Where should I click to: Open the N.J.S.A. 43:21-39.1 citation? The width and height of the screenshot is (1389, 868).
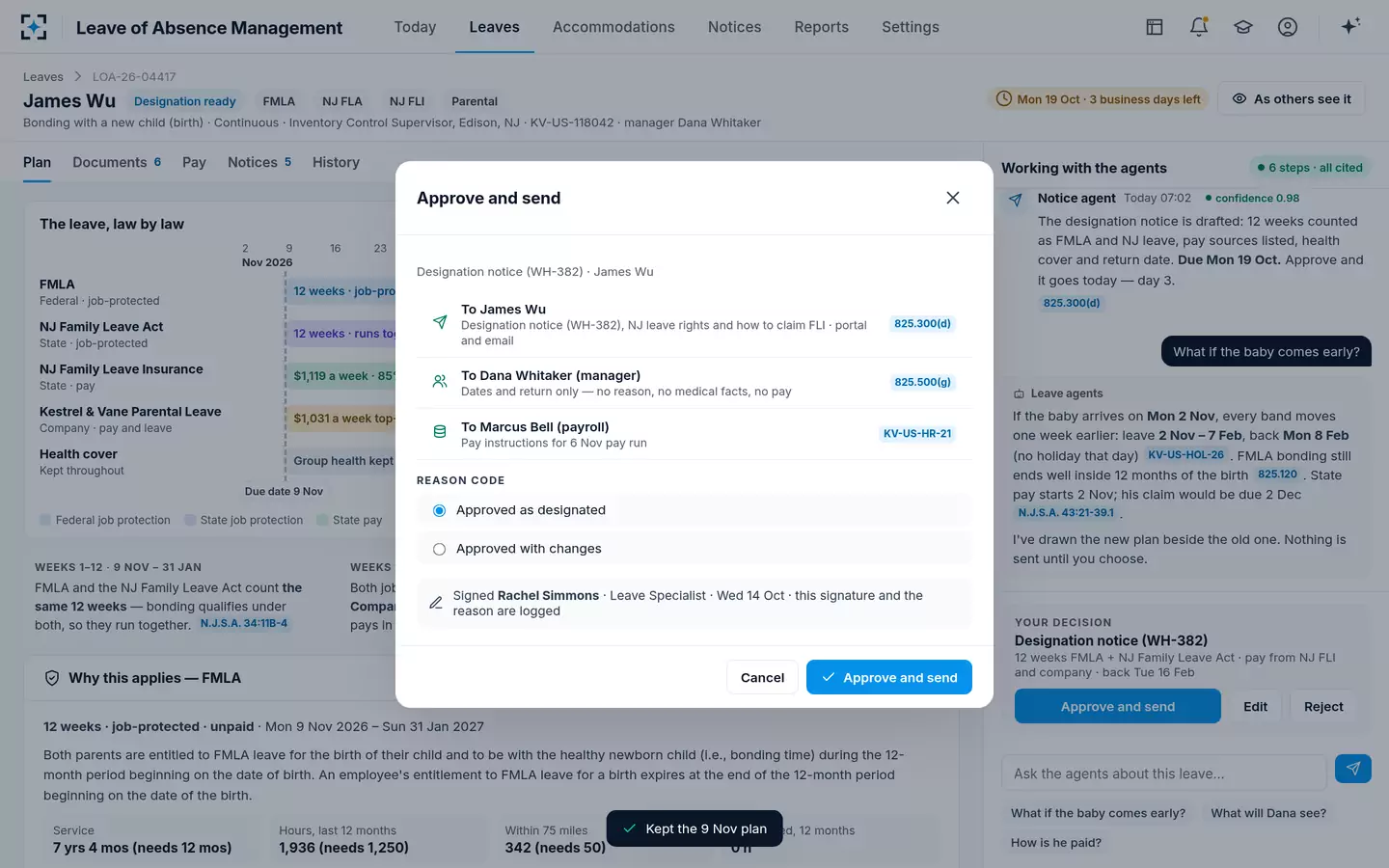1066,513
